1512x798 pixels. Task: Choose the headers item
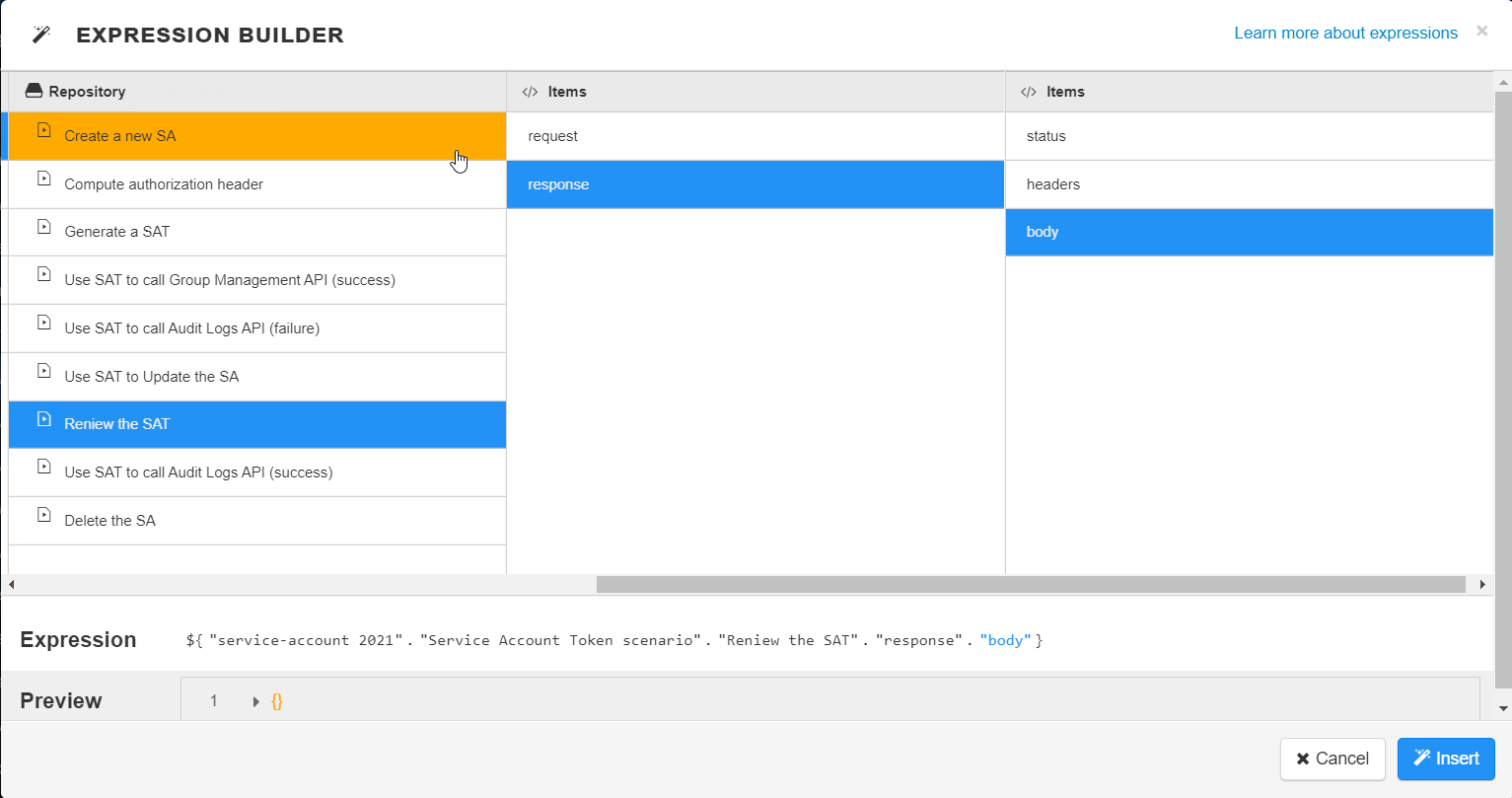click(1250, 184)
